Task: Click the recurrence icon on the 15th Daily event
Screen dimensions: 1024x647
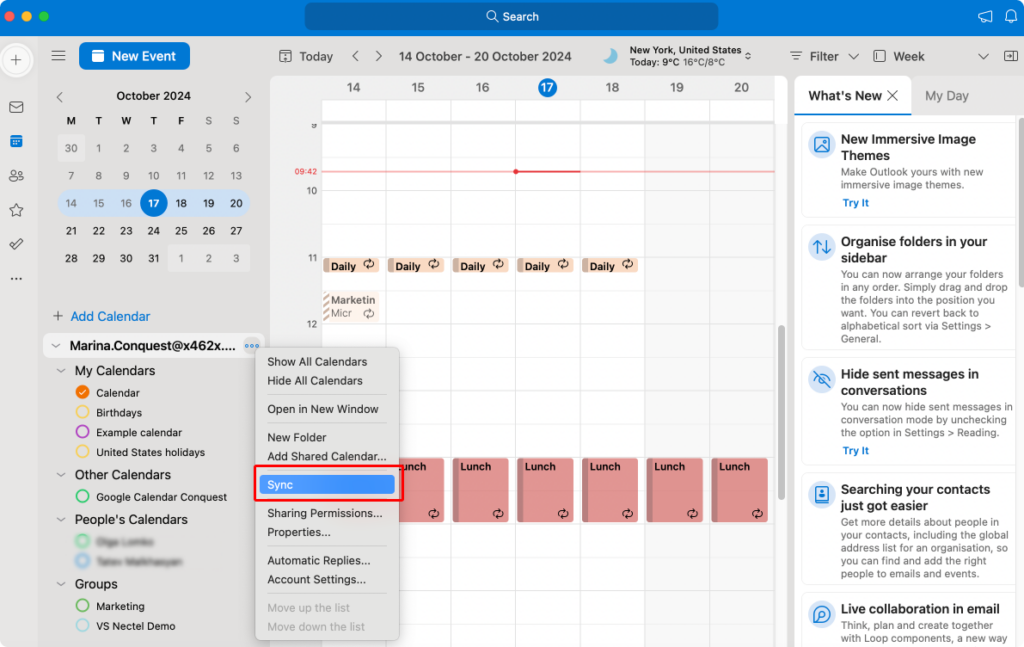Action: click(434, 264)
